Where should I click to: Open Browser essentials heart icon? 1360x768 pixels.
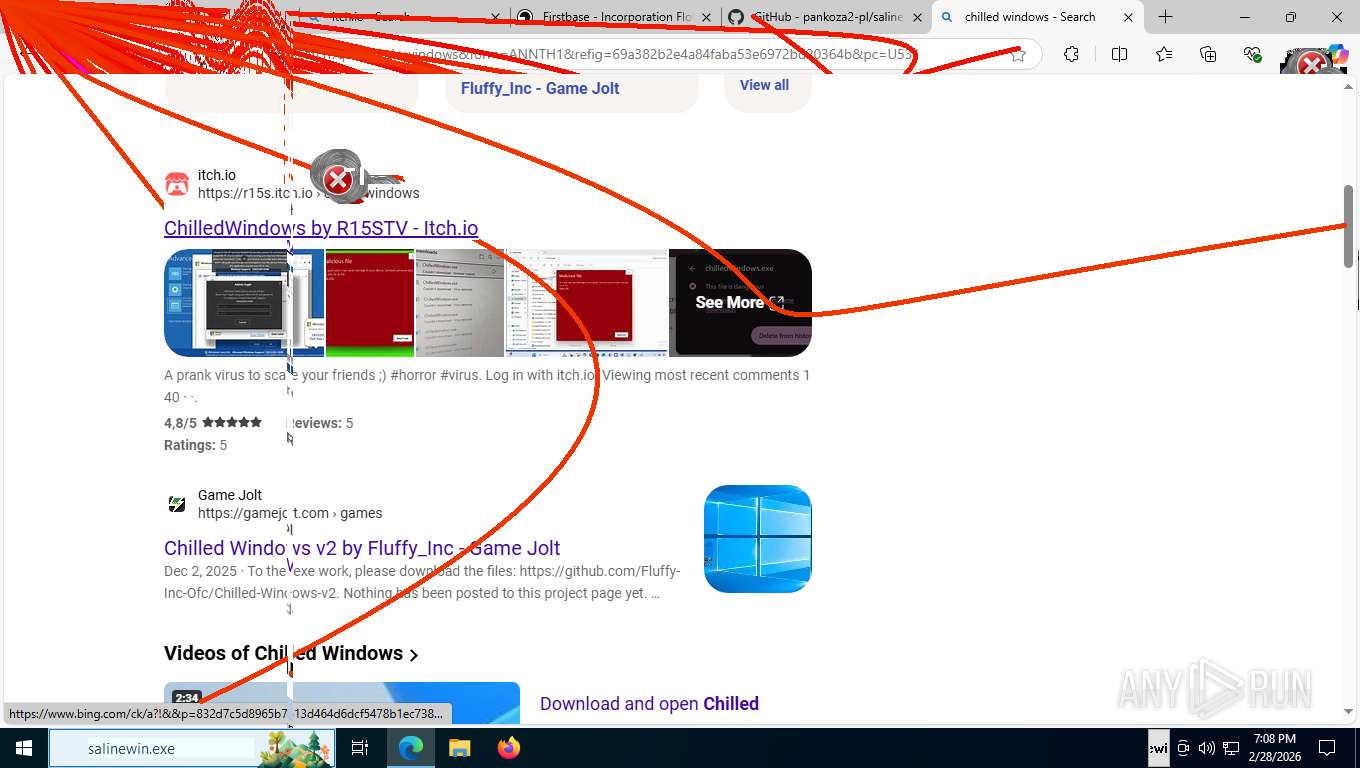tap(1252, 55)
